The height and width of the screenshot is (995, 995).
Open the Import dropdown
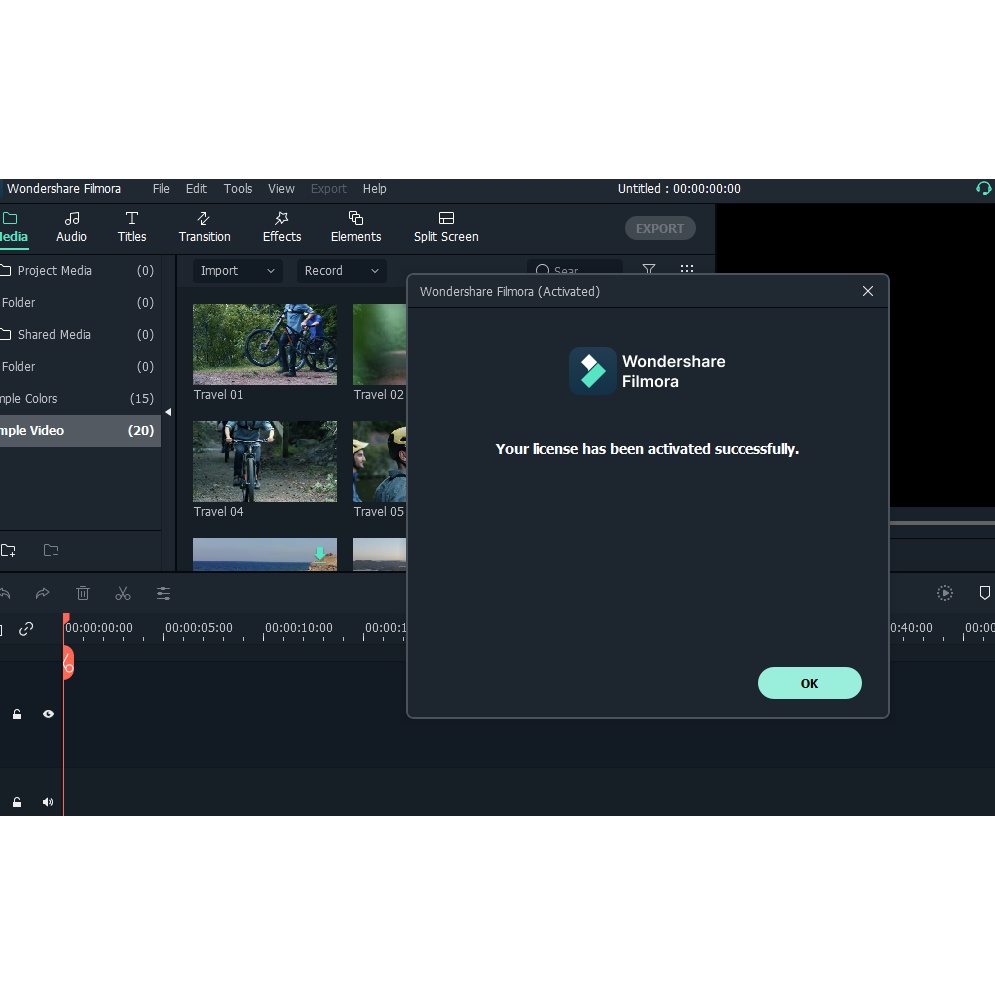coord(237,271)
